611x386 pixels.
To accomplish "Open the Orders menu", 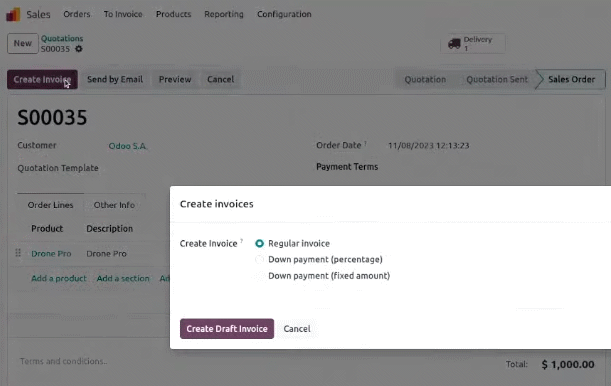I will click(x=77, y=14).
